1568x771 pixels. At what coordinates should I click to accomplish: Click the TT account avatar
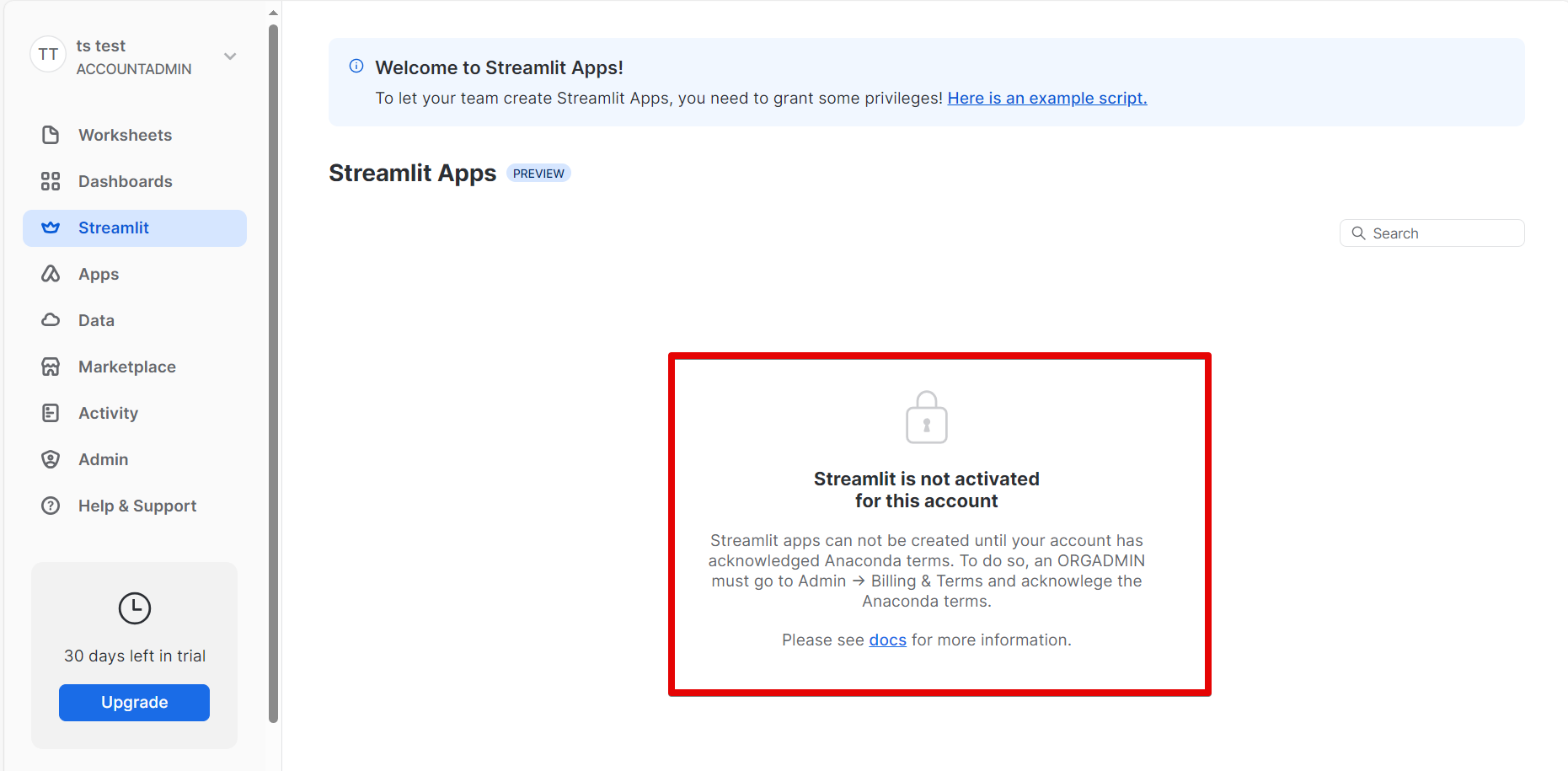pyautogui.click(x=47, y=54)
